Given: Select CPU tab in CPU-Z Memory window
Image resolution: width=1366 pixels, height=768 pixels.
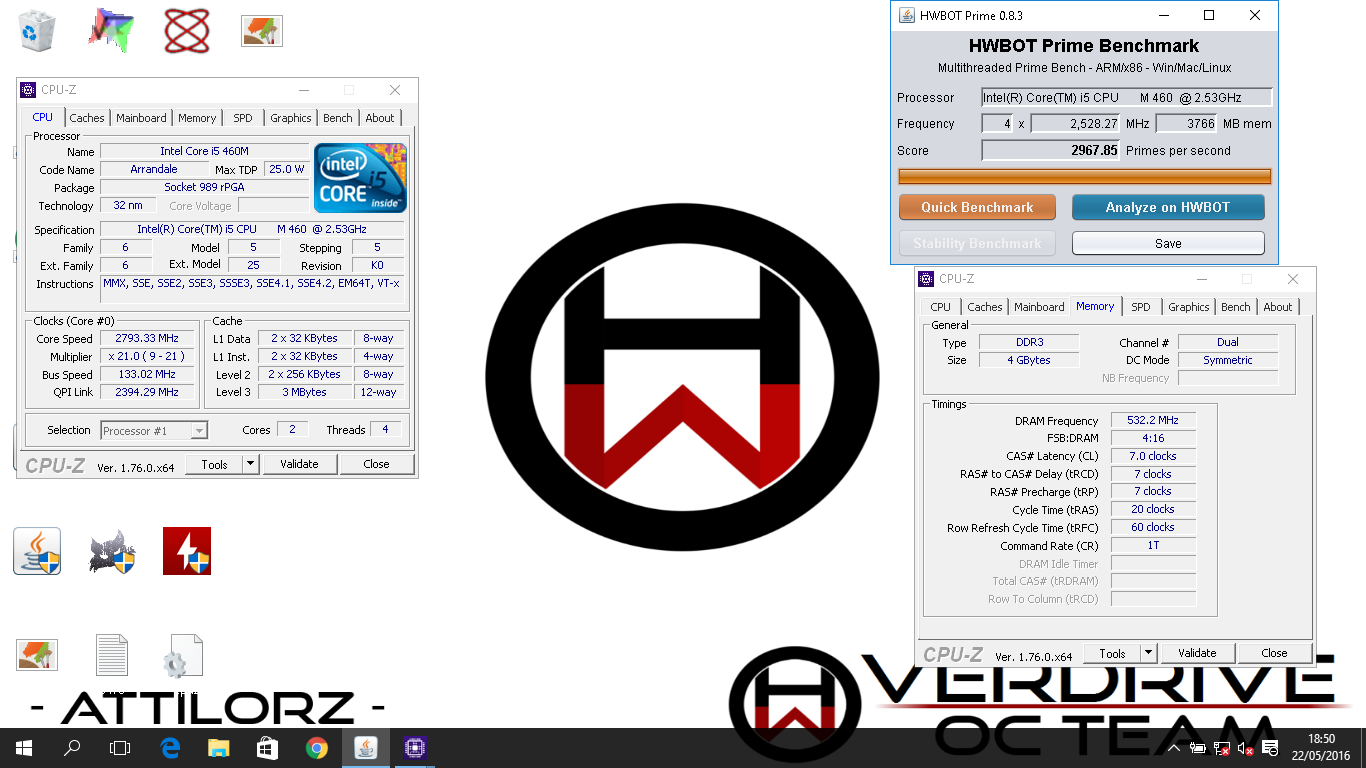Looking at the screenshot, I should (941, 307).
